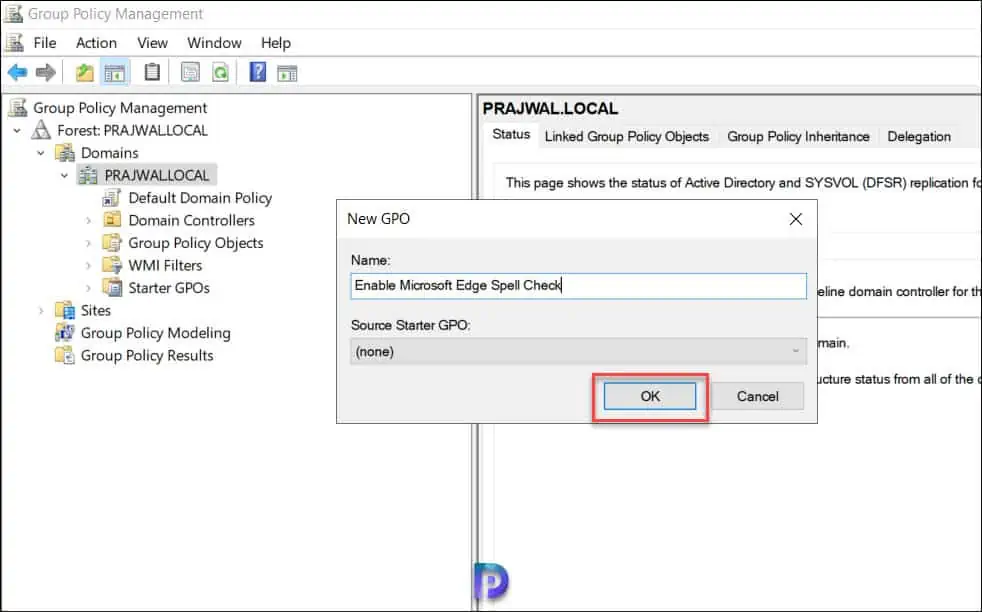Collapse the Forest: PRAJWAL.LOCAL node

[x=18, y=131]
